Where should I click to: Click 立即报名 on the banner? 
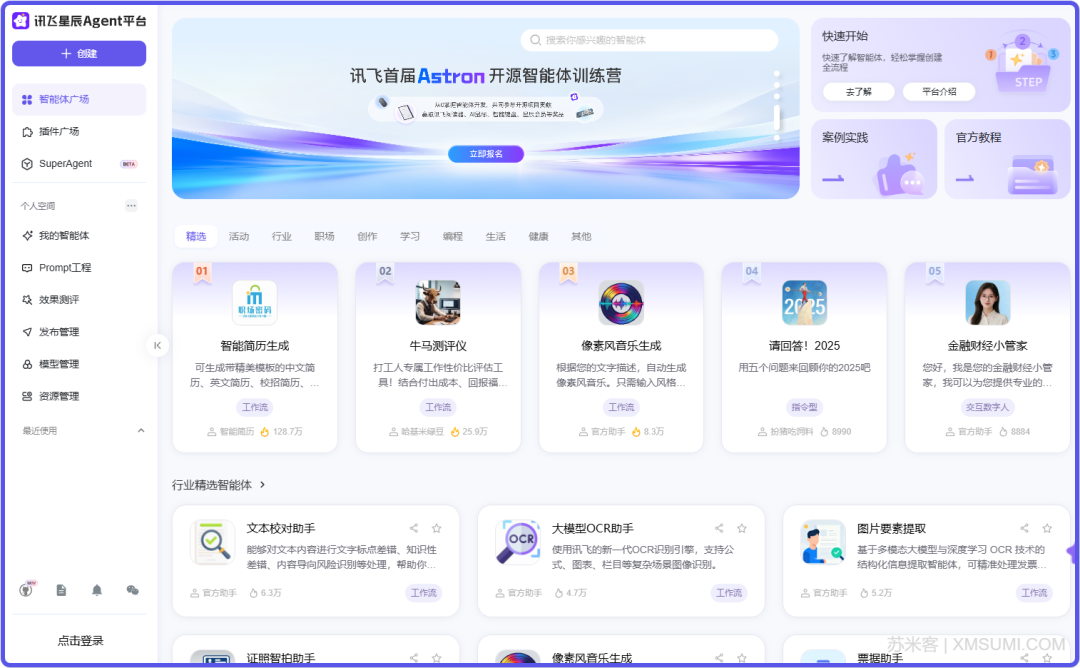[x=486, y=154]
